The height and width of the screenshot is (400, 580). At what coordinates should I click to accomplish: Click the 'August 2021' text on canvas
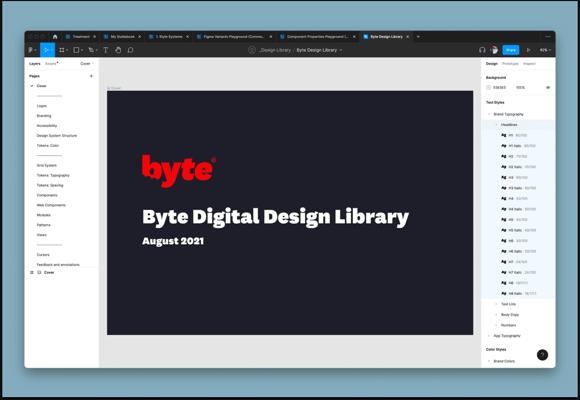173,241
